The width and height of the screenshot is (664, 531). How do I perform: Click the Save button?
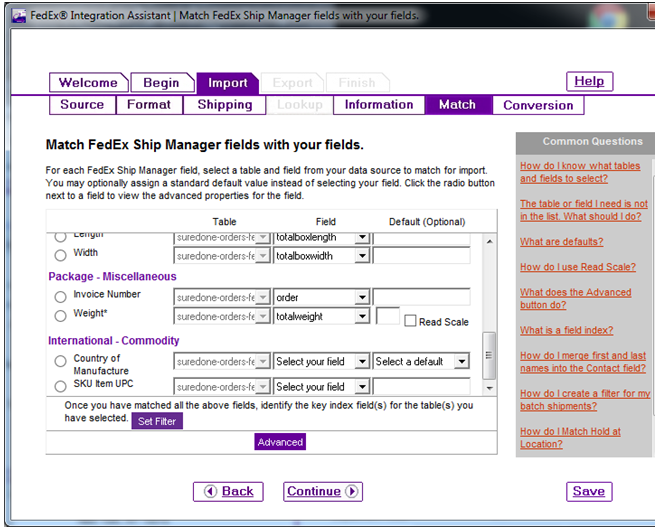click(x=589, y=491)
